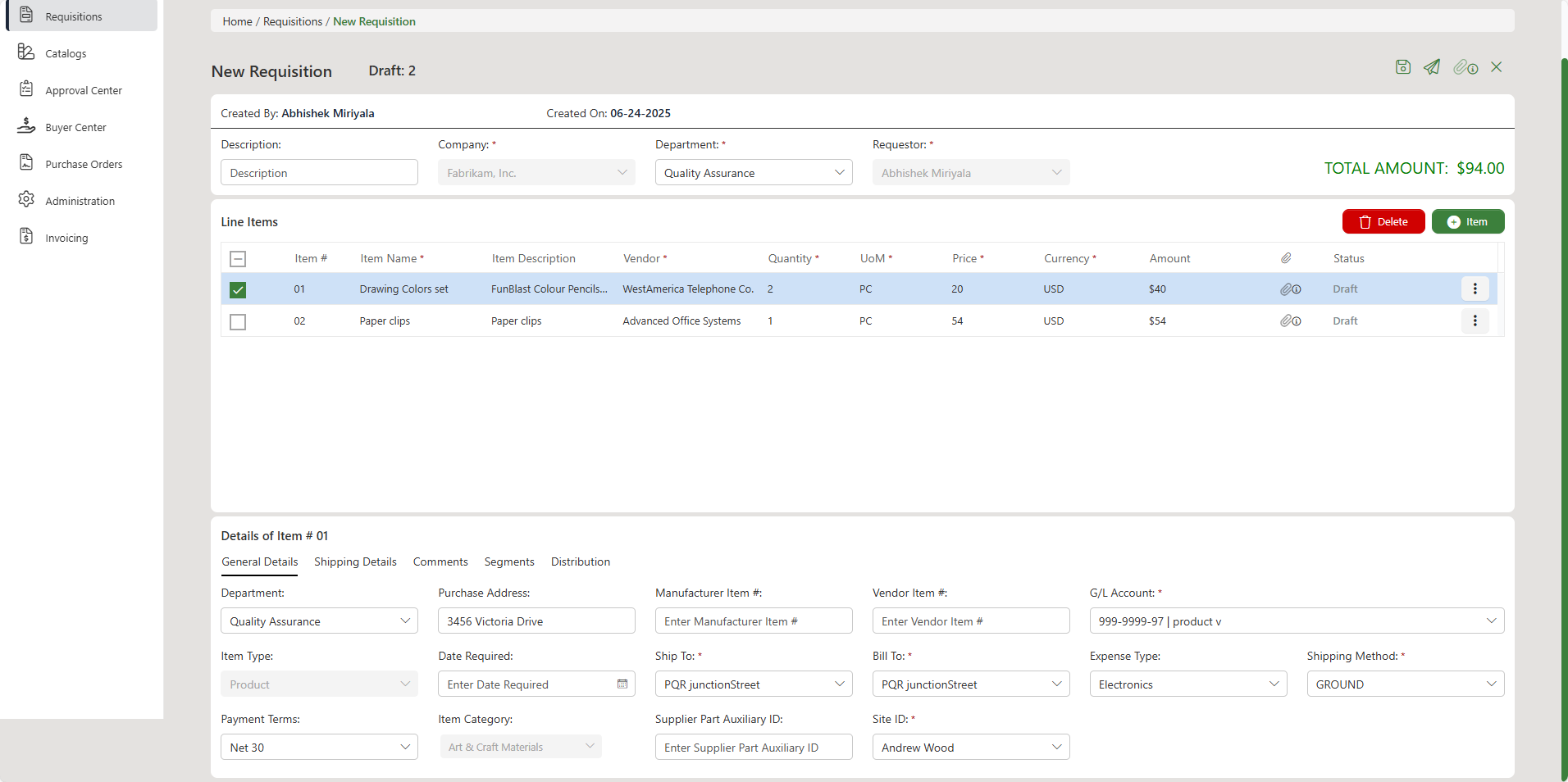This screenshot has width=1568, height=782.
Task: Expand the header Department dropdown
Action: coord(754,172)
